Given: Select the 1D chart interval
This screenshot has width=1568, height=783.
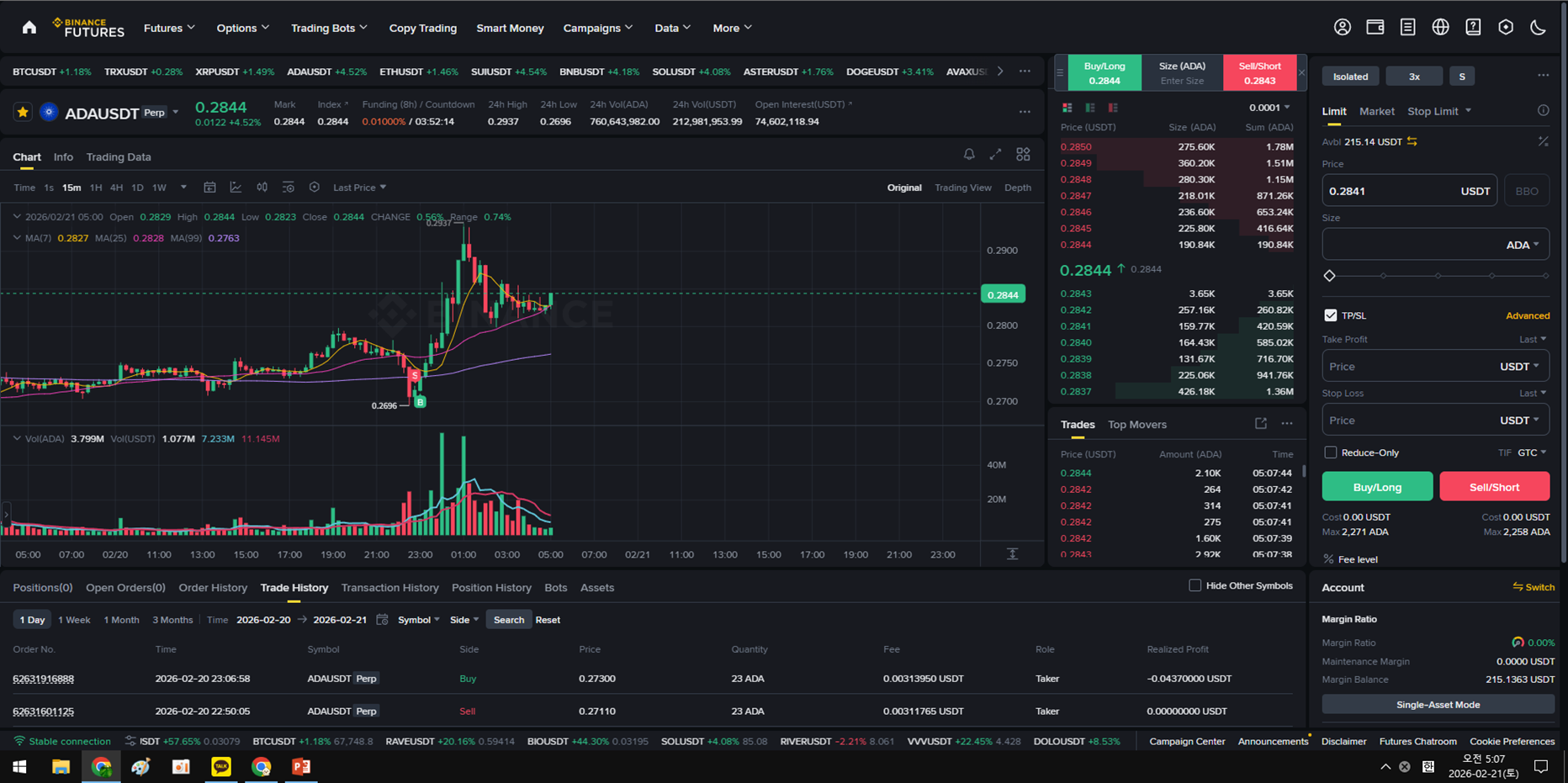Looking at the screenshot, I should [x=137, y=188].
